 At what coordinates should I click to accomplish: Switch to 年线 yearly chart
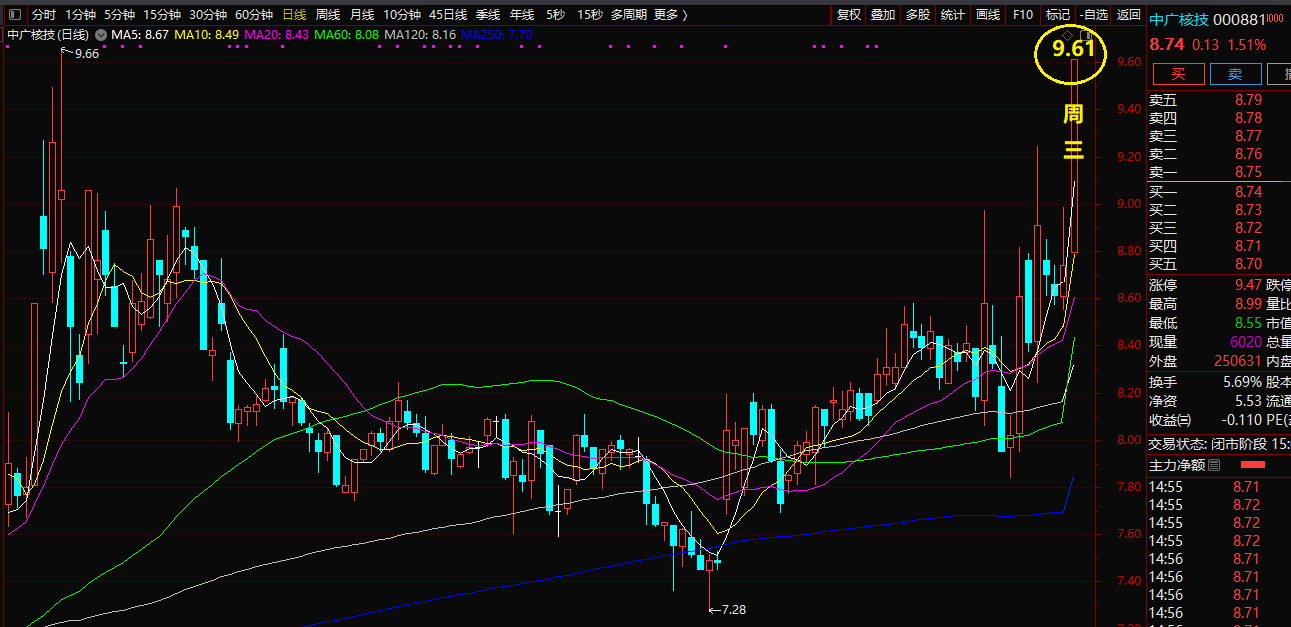pos(522,15)
